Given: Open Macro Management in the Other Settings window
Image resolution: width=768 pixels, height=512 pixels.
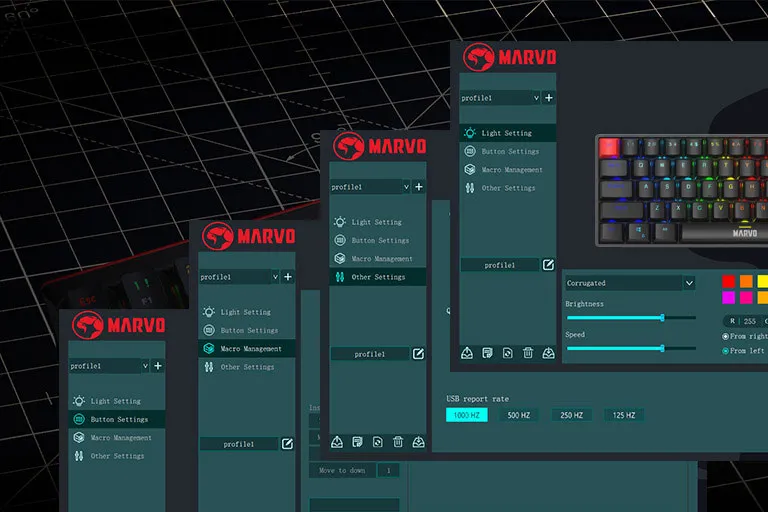Looking at the screenshot, I should (378, 259).
